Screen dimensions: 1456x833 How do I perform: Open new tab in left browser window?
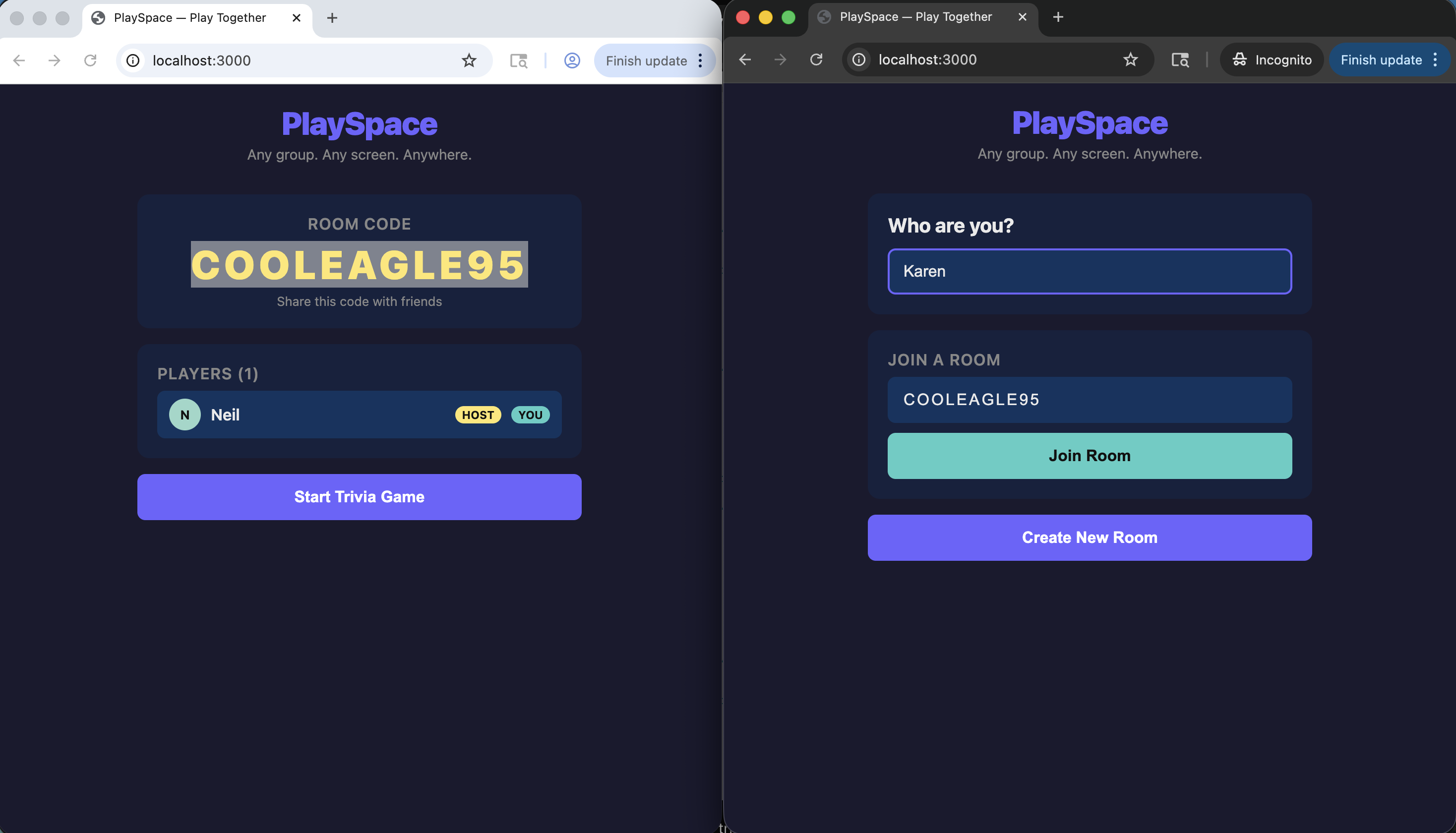332,18
